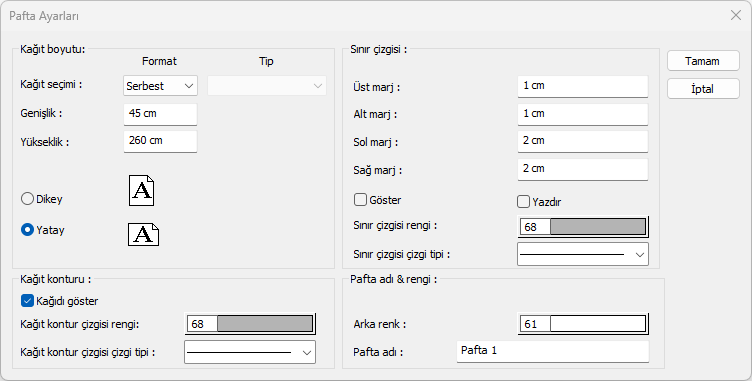
Task: Click the Tamam button
Action: coord(703,61)
